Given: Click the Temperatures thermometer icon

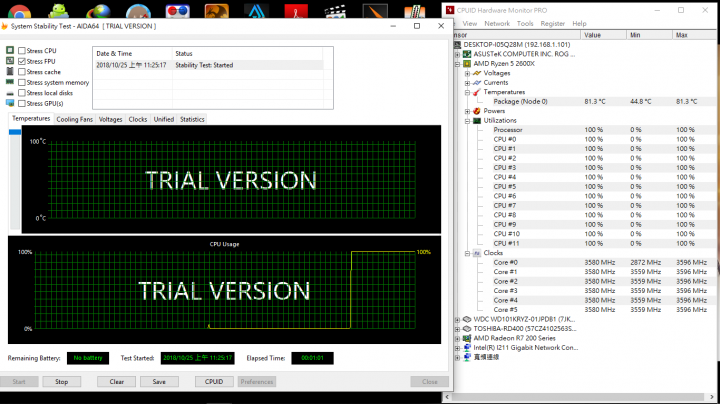Looking at the screenshot, I should click(477, 92).
